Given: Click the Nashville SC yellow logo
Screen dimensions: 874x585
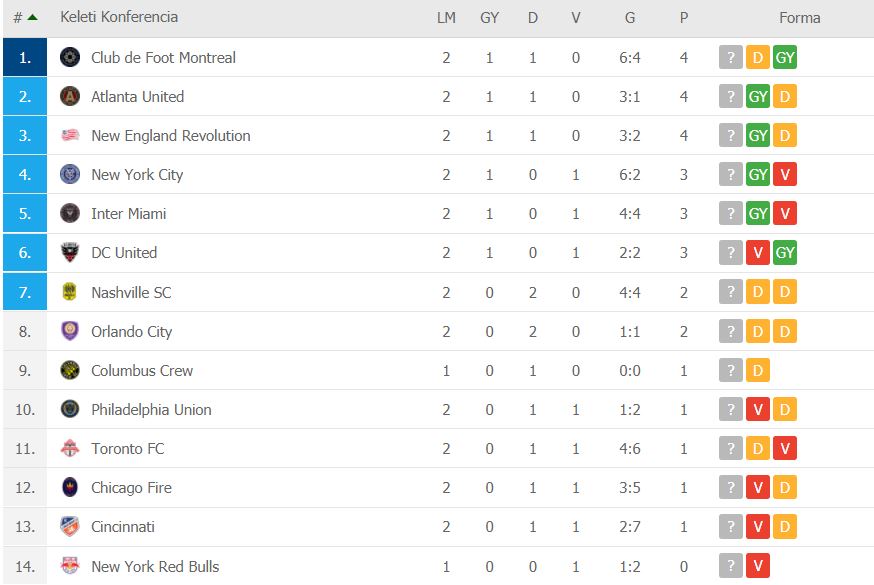Looking at the screenshot, I should pos(70,292).
